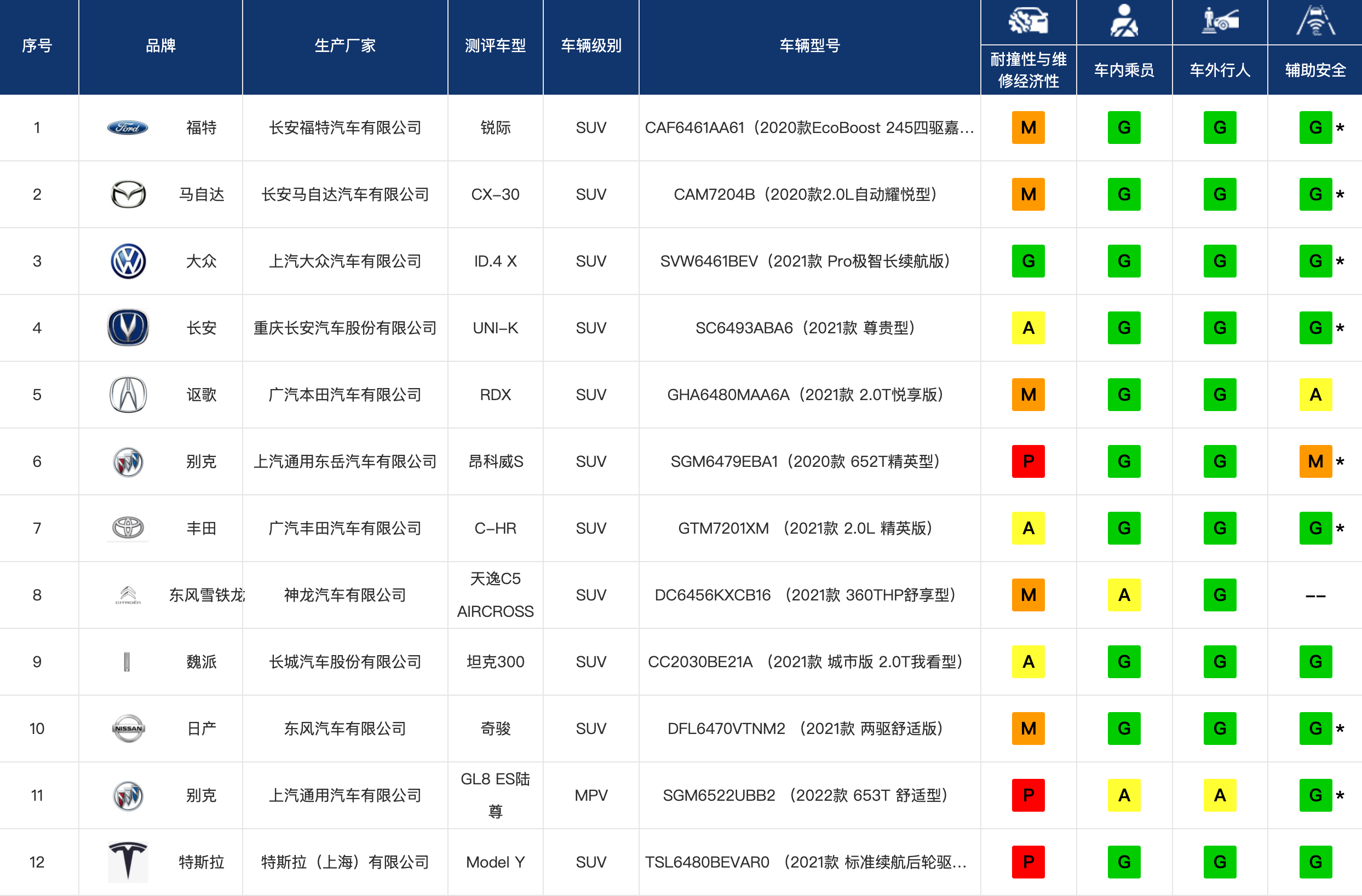The height and width of the screenshot is (896, 1362).
Task: Click yellow A assisted safety badge for RDX
Action: point(1315,395)
